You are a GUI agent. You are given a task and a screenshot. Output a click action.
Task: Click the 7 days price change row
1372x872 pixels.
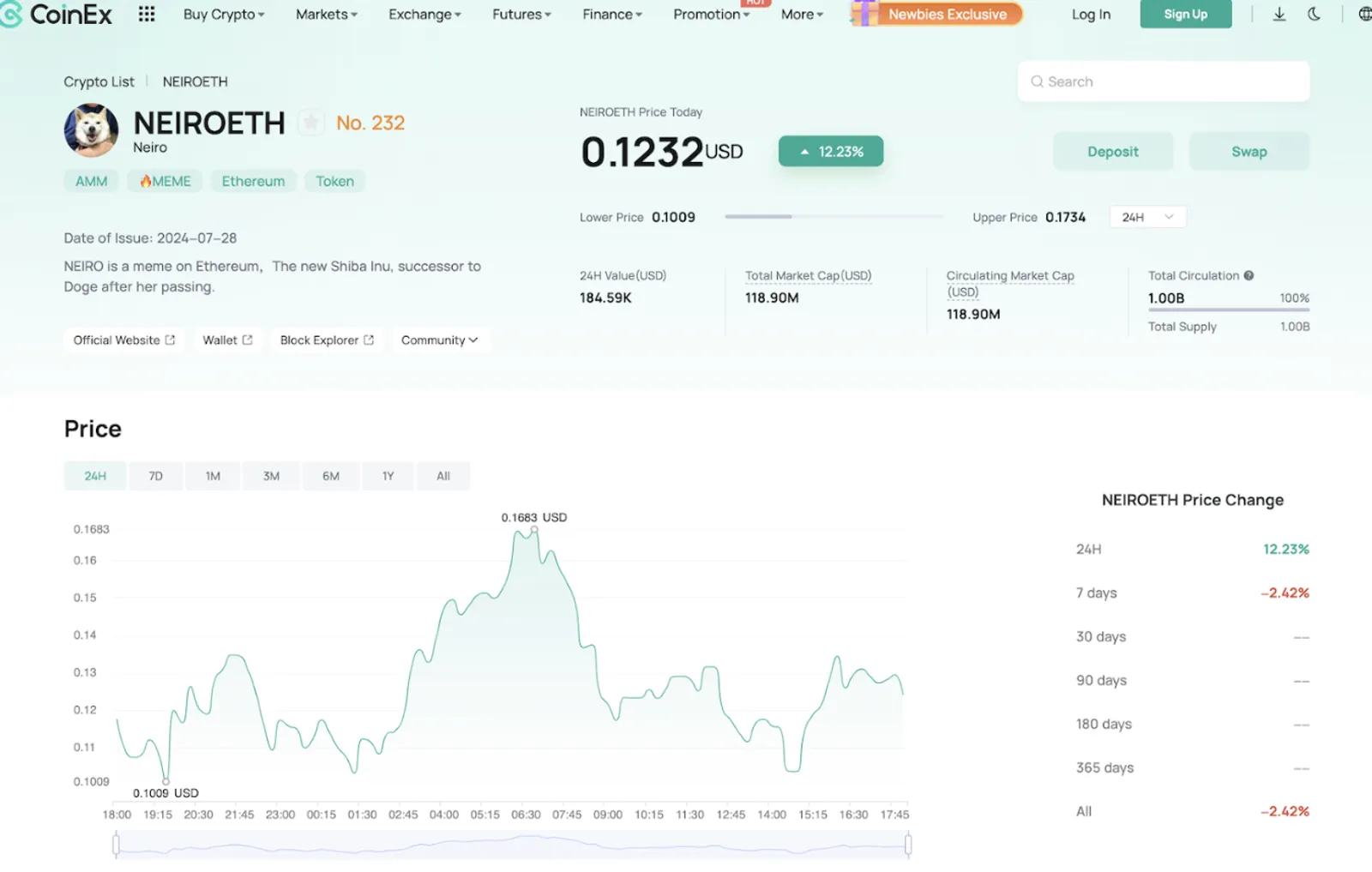point(1193,592)
